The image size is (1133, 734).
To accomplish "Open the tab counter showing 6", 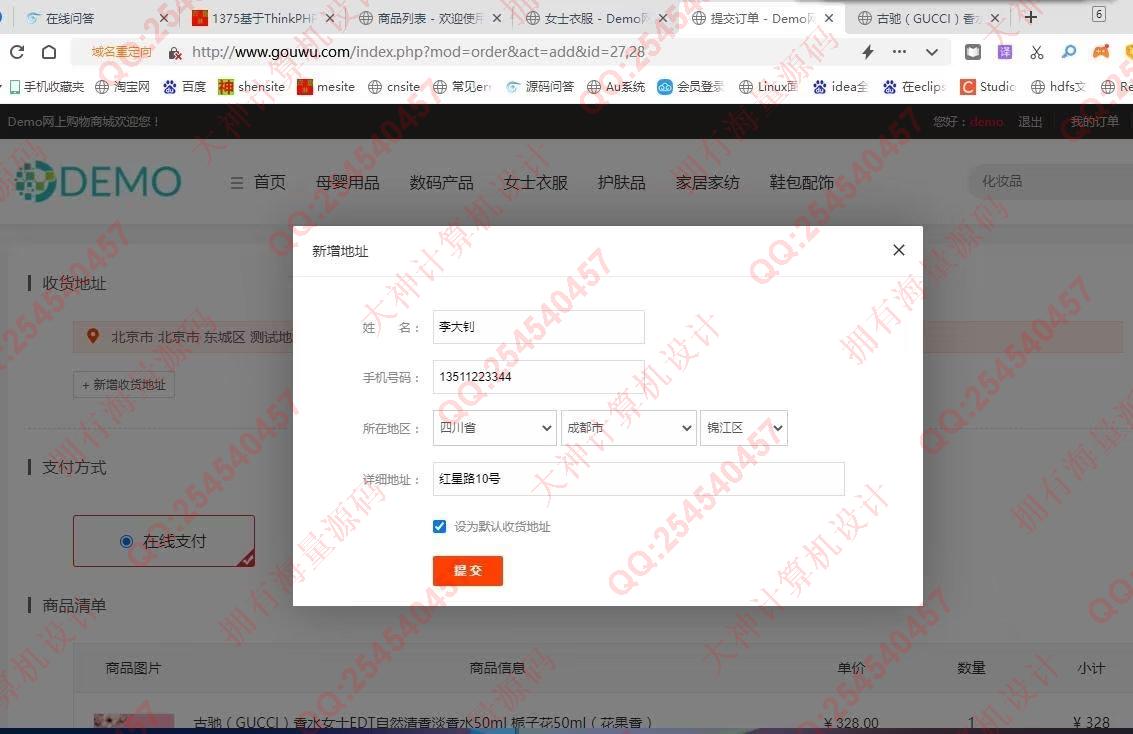I will [1099, 14].
